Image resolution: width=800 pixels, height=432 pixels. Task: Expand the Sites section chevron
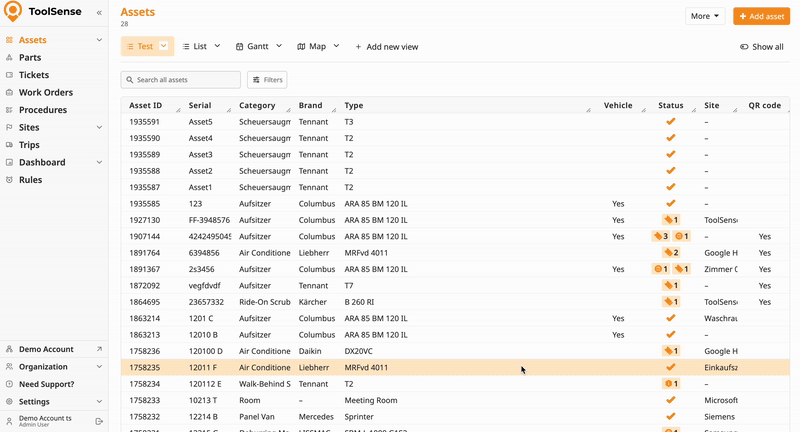[99, 127]
